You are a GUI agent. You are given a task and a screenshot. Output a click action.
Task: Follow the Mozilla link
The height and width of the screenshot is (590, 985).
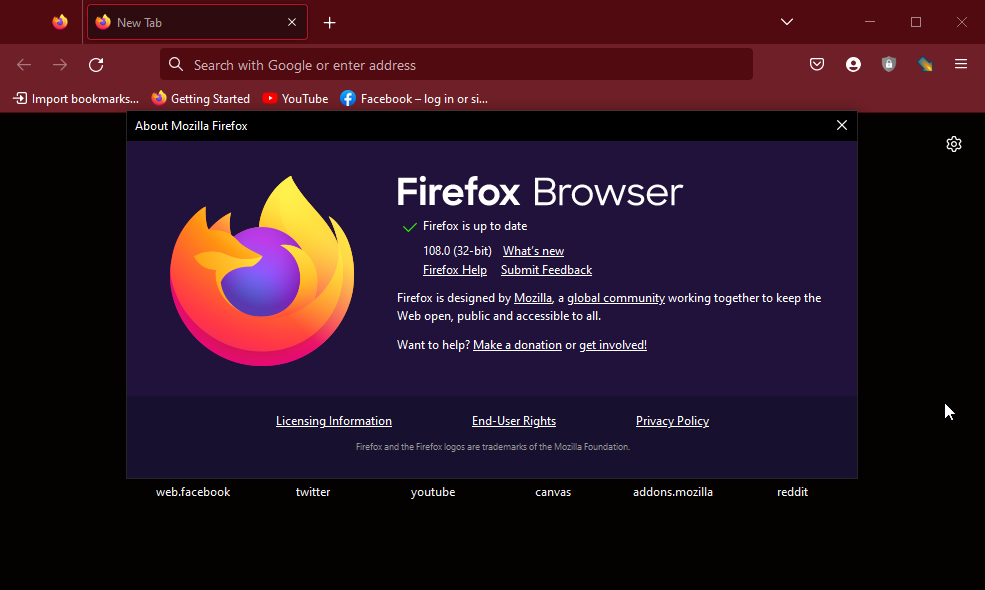tap(533, 298)
